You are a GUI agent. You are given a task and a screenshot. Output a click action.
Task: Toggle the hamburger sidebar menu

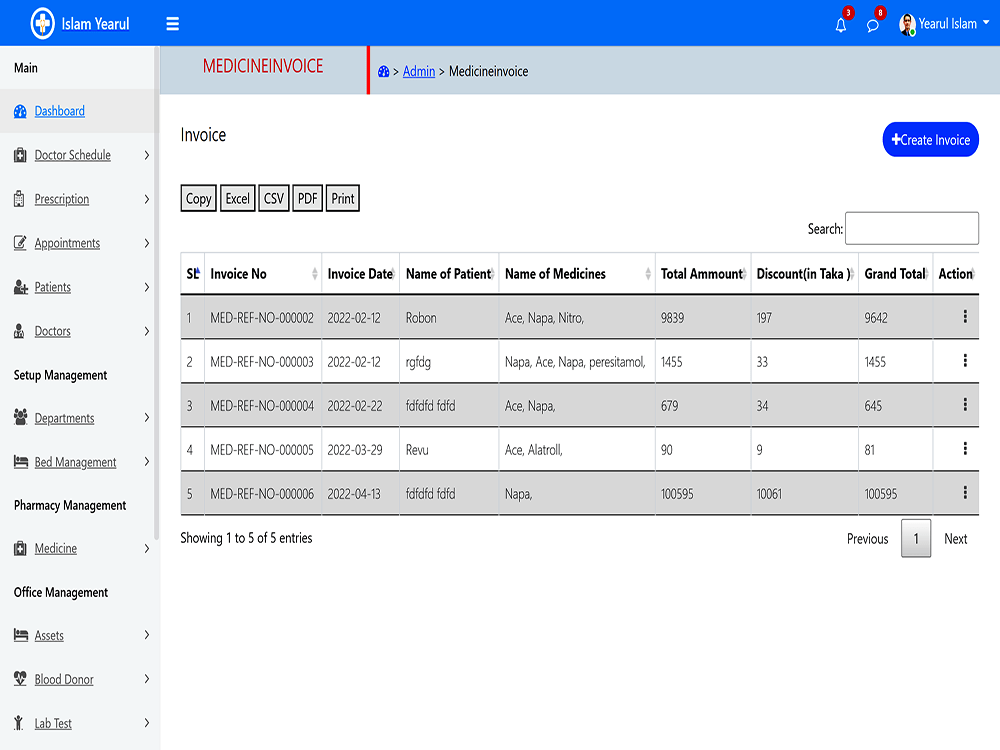click(172, 24)
